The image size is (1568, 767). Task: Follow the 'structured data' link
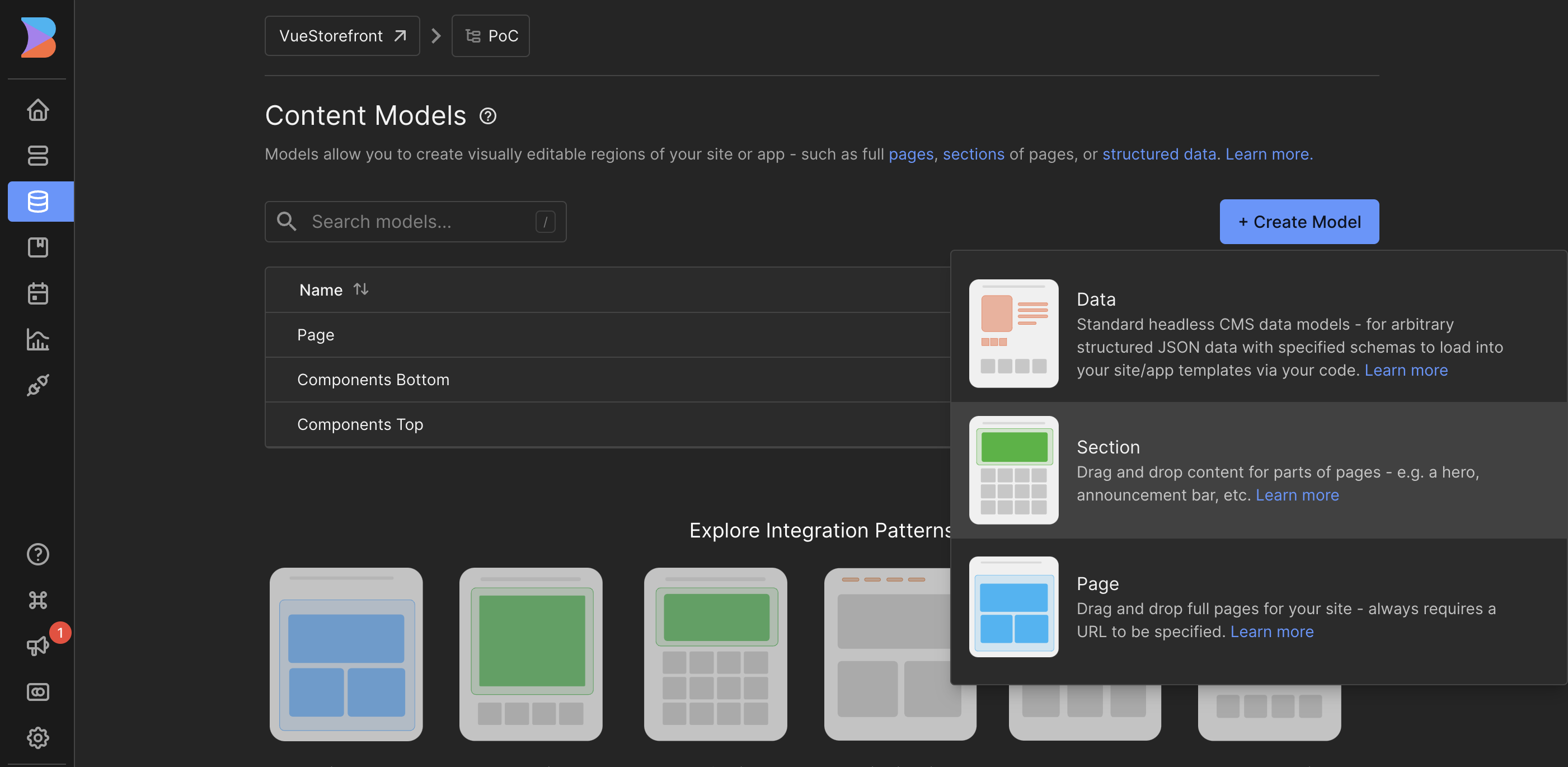1159,154
